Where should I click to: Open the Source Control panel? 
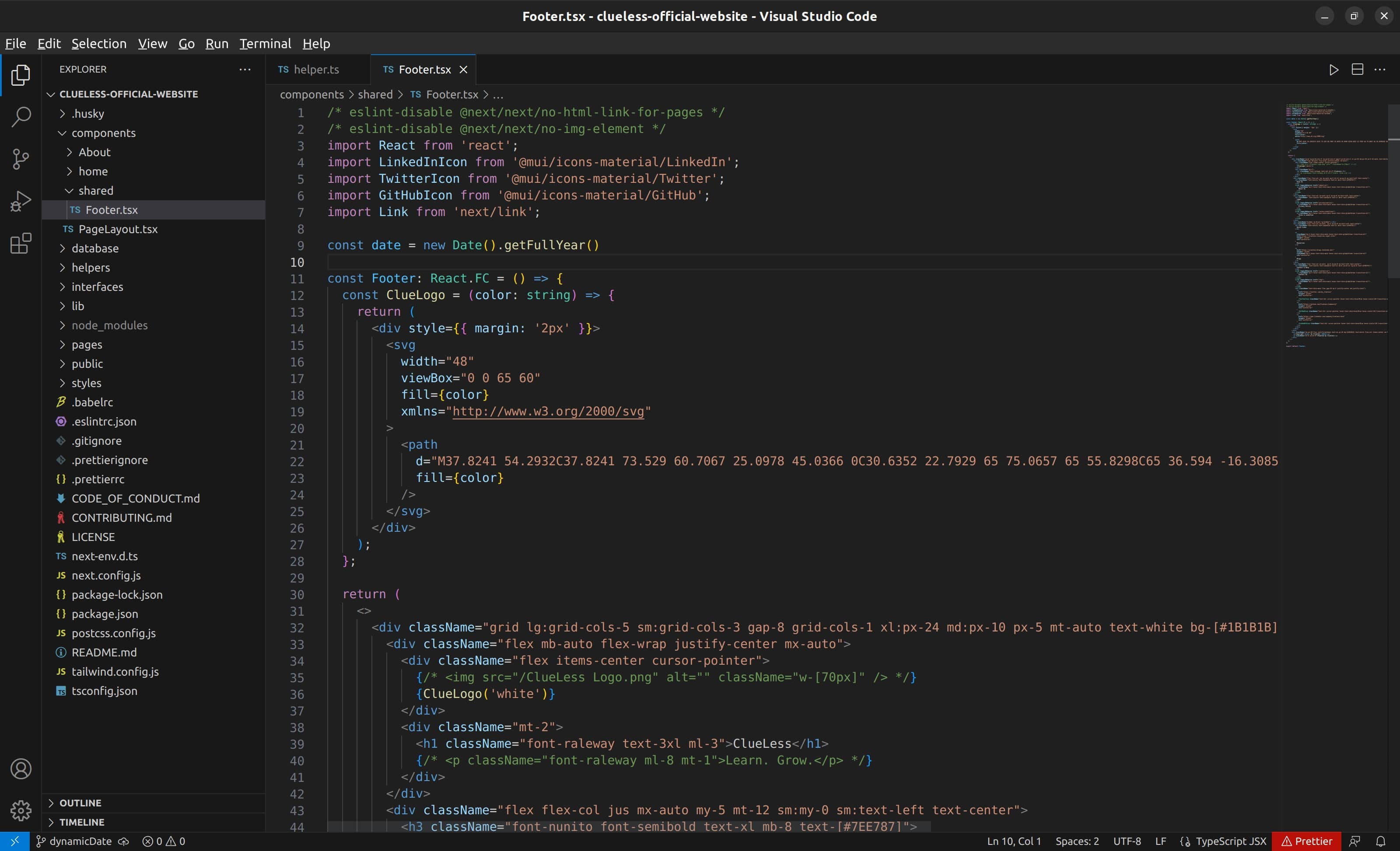tap(21, 159)
